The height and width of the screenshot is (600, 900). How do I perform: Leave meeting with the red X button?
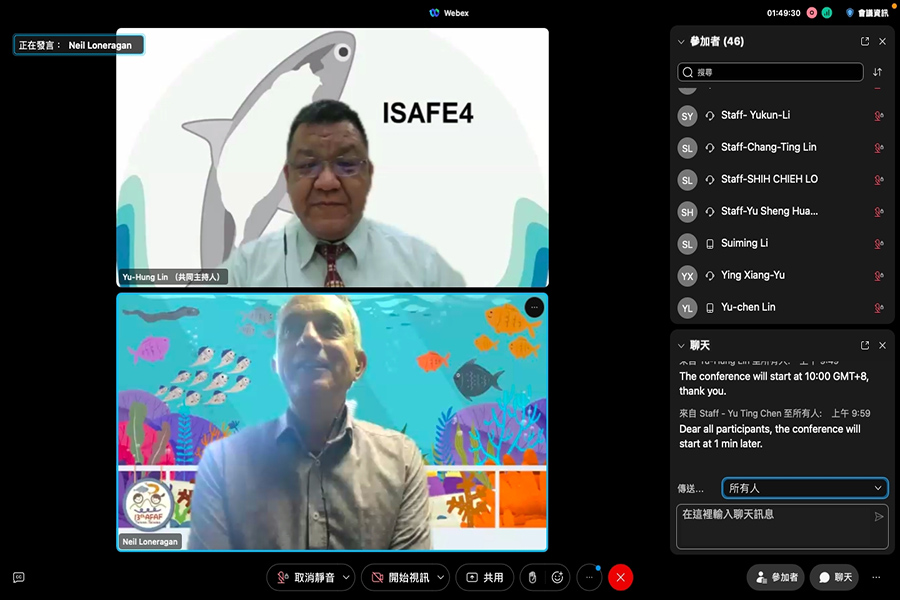point(620,578)
